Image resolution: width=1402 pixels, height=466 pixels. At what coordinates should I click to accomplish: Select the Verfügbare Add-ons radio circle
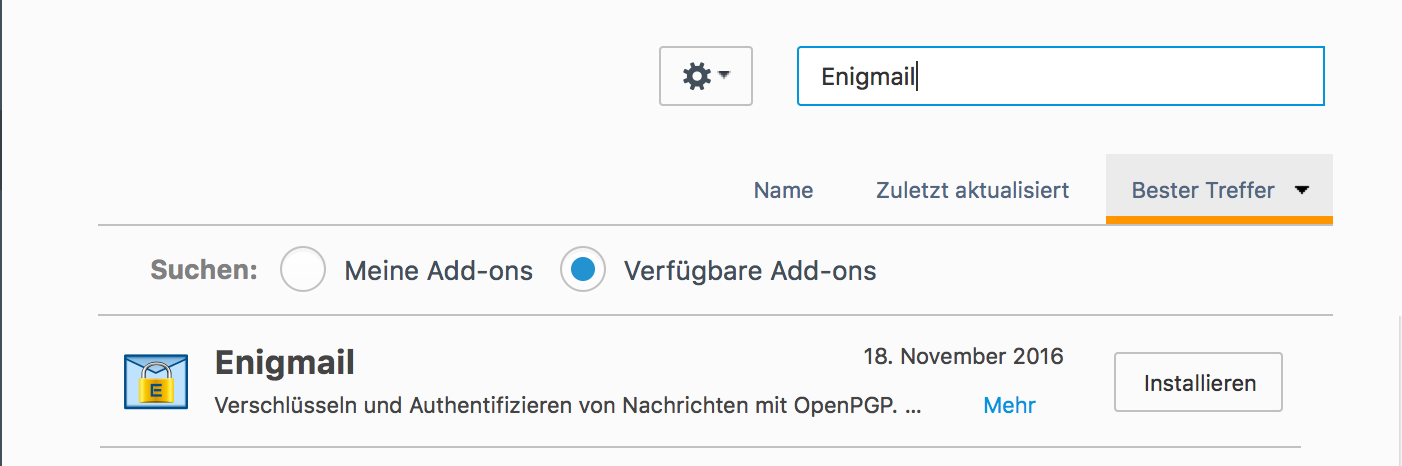pos(583,270)
